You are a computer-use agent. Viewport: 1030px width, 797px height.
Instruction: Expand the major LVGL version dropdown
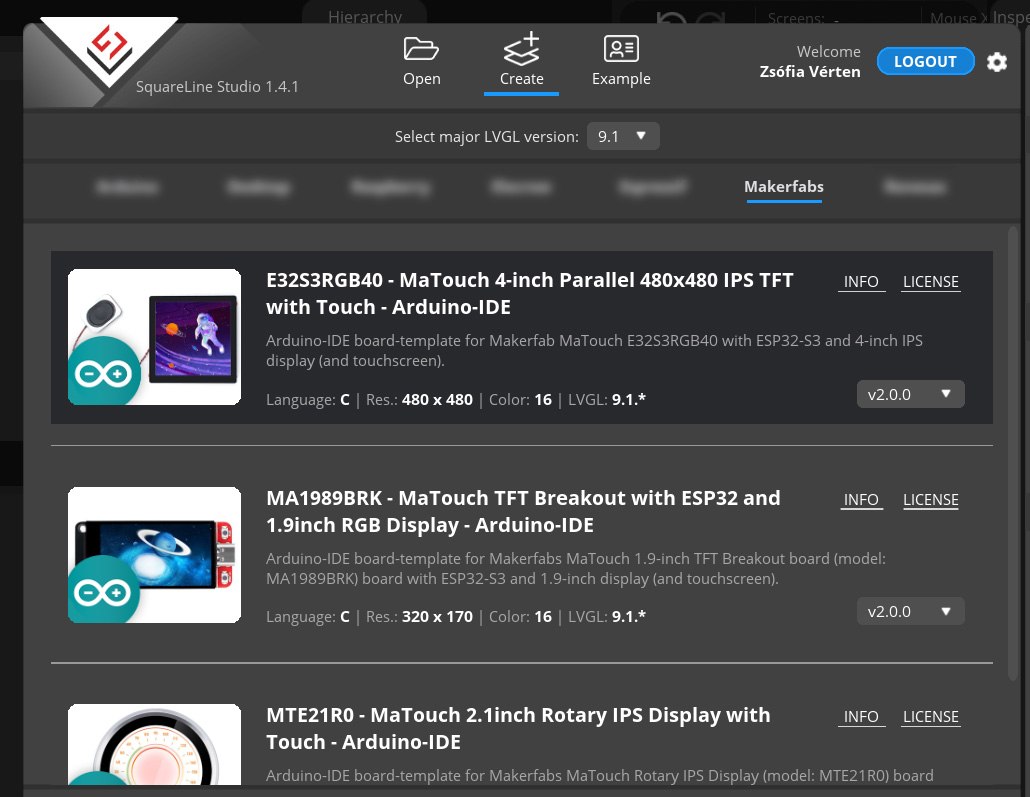[x=623, y=136]
